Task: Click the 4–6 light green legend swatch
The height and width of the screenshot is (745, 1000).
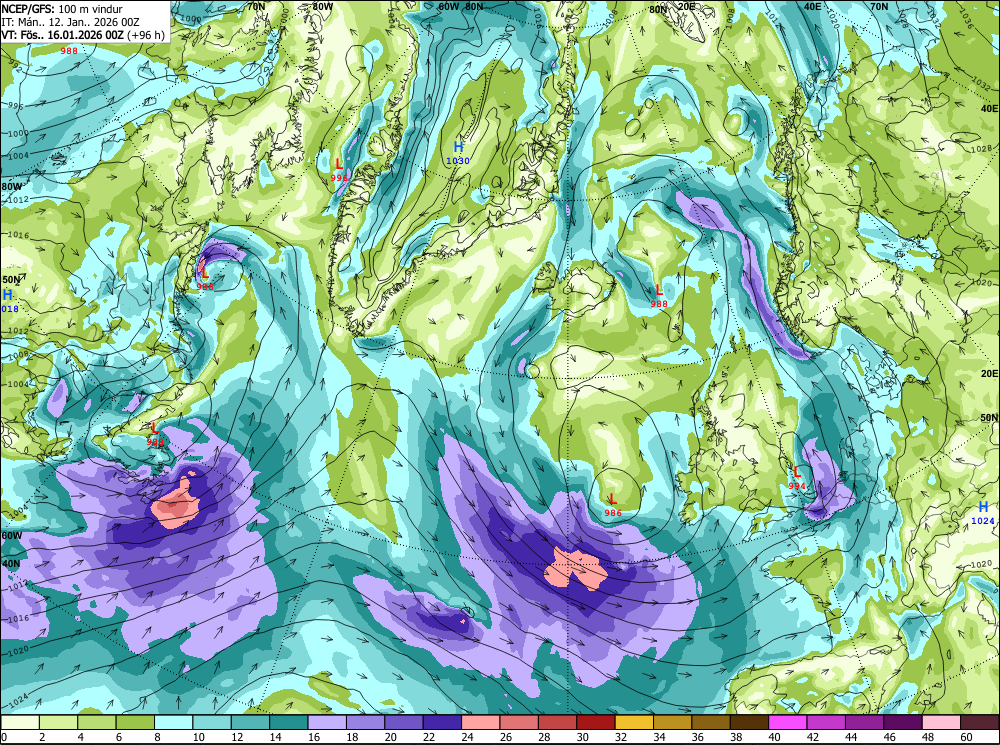Action: (x=97, y=722)
